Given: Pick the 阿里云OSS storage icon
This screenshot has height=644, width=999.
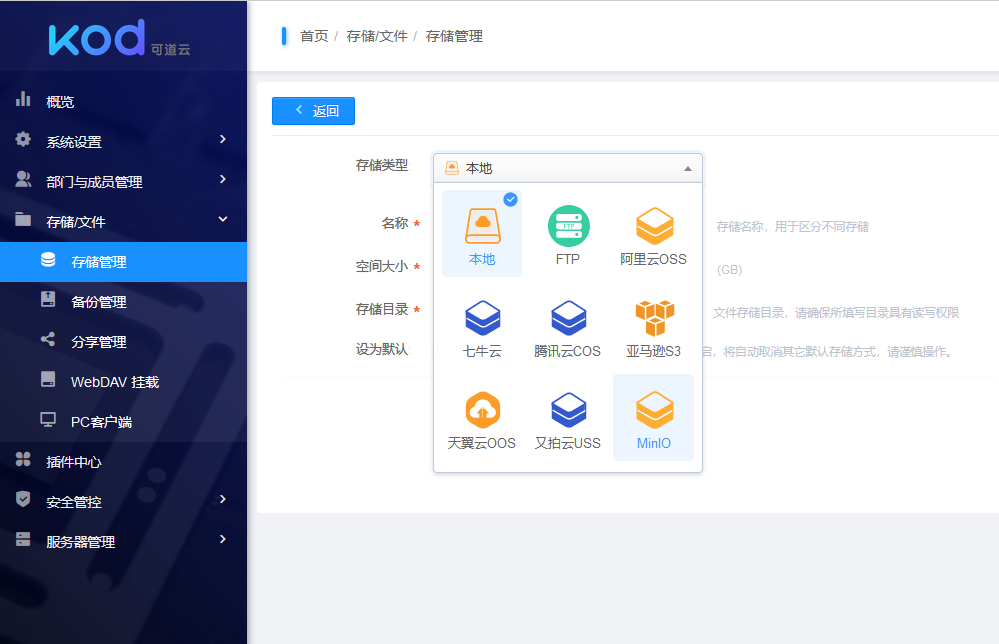Looking at the screenshot, I should (654, 226).
